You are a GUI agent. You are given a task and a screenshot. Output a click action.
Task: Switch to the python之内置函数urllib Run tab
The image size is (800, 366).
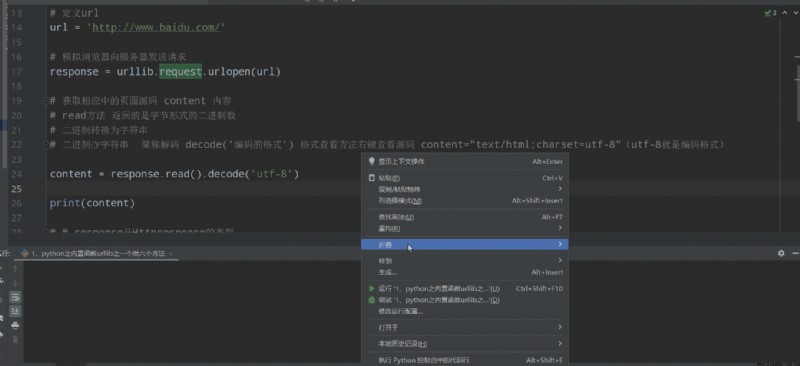[x=97, y=253]
